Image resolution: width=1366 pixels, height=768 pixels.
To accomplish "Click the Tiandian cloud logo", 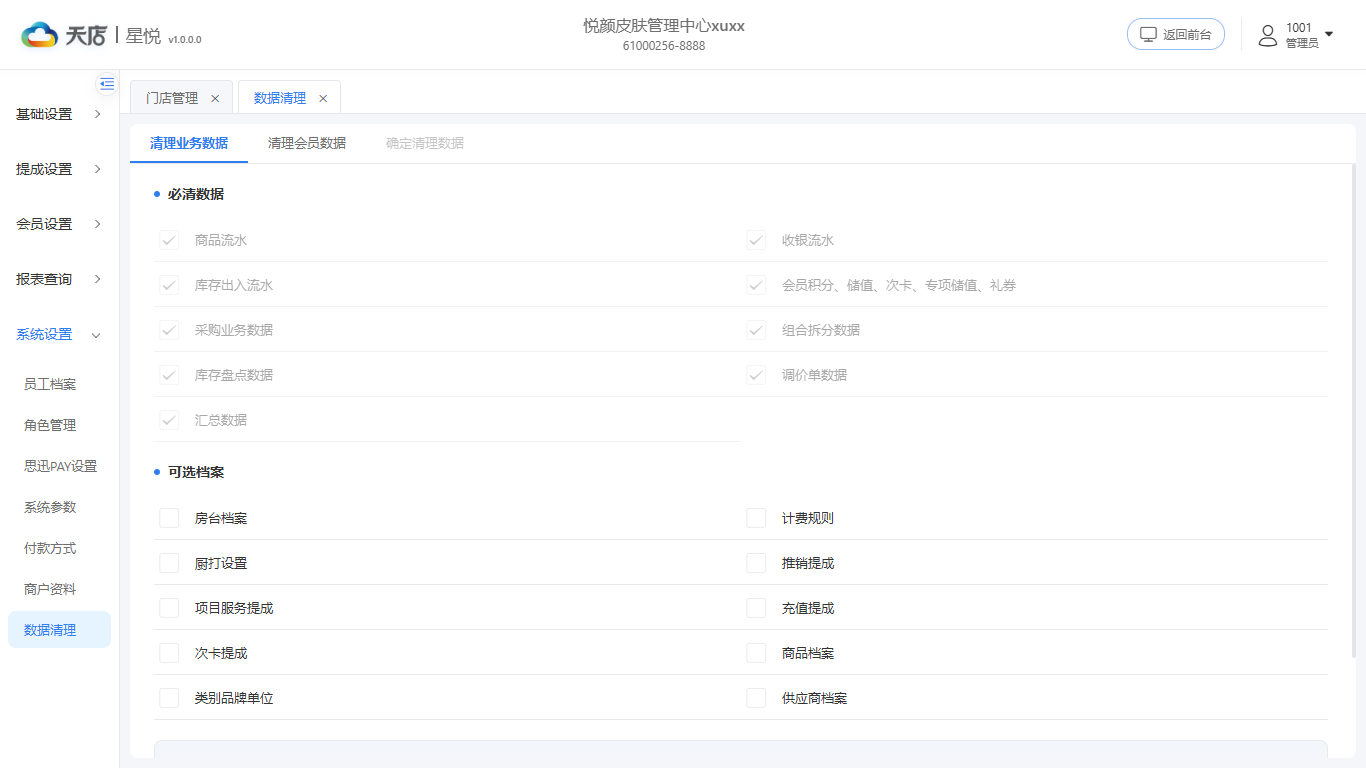I will 40,35.
